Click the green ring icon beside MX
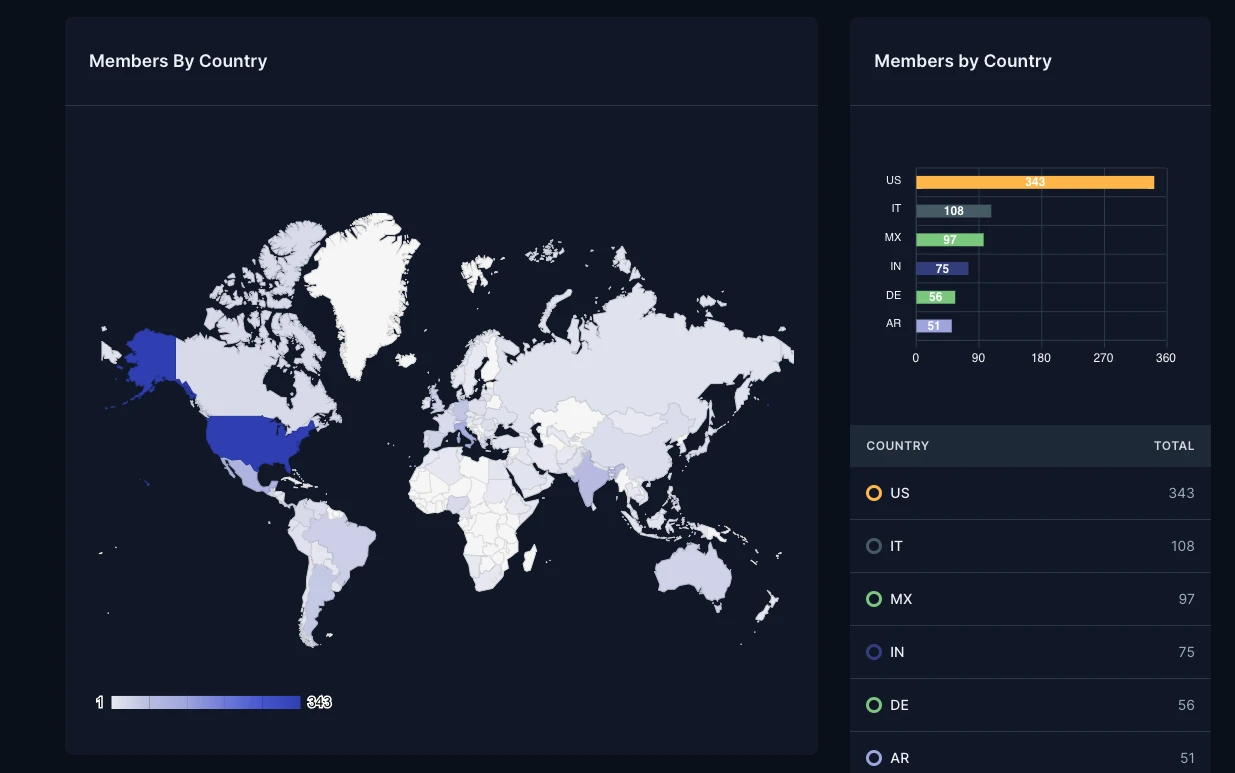 pyautogui.click(x=874, y=599)
